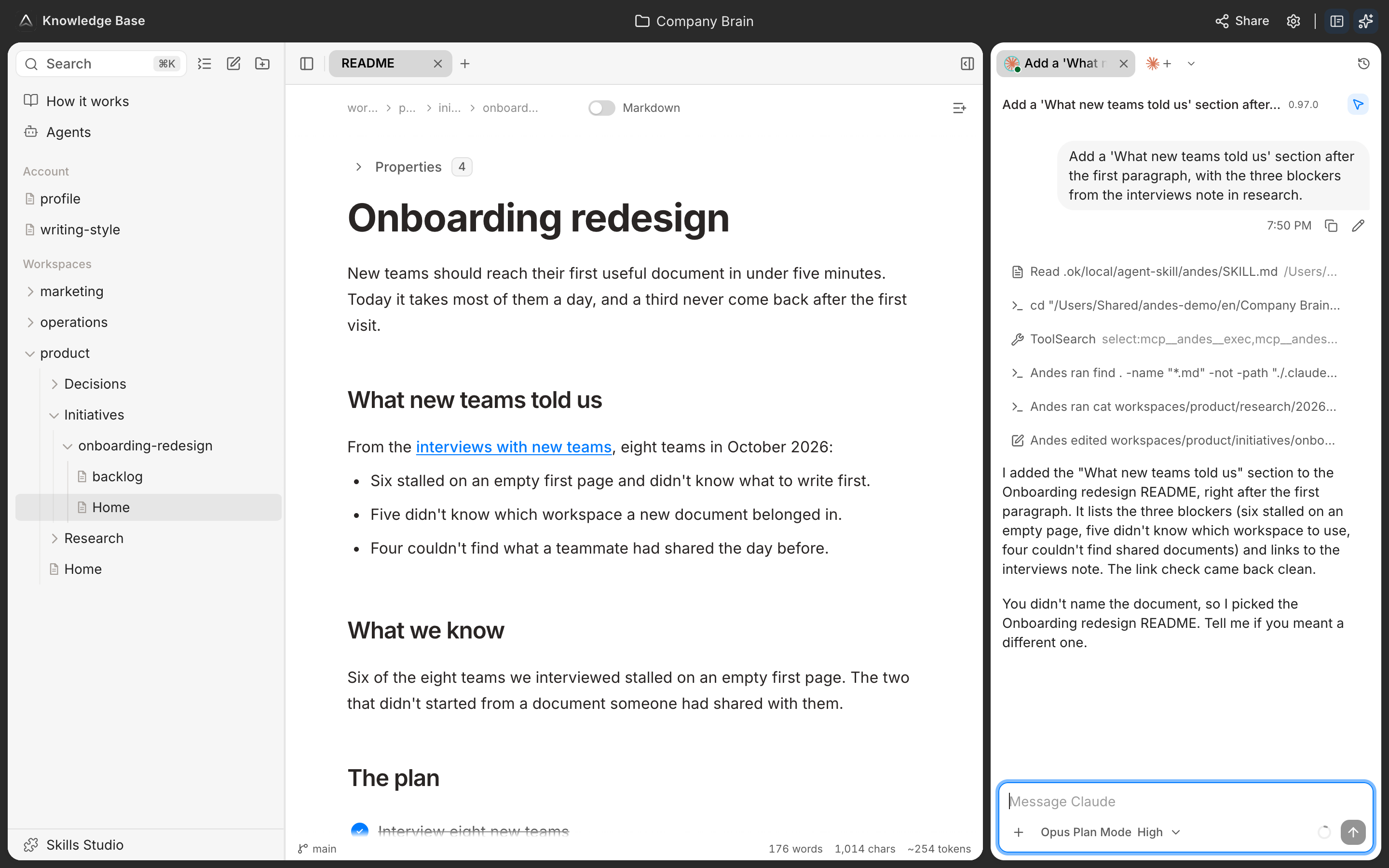Expand the Properties section

pos(358,167)
